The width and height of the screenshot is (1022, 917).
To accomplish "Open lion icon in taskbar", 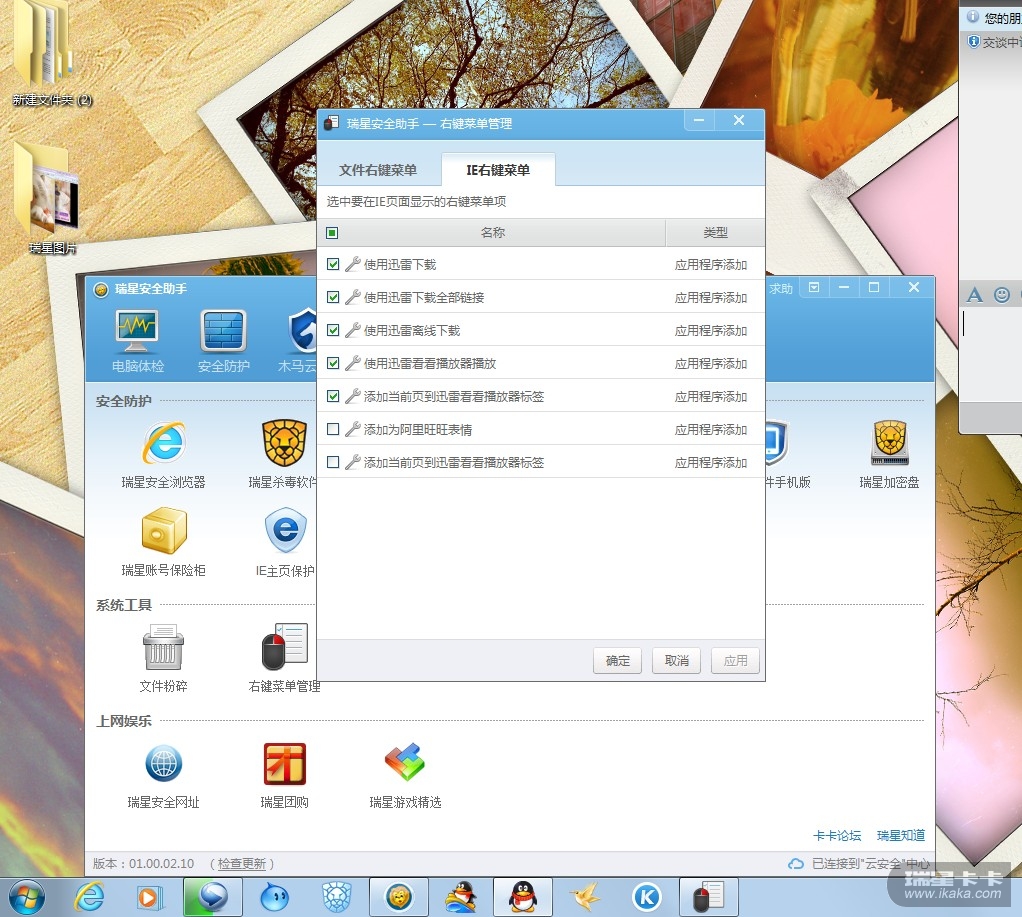I will click(399, 897).
